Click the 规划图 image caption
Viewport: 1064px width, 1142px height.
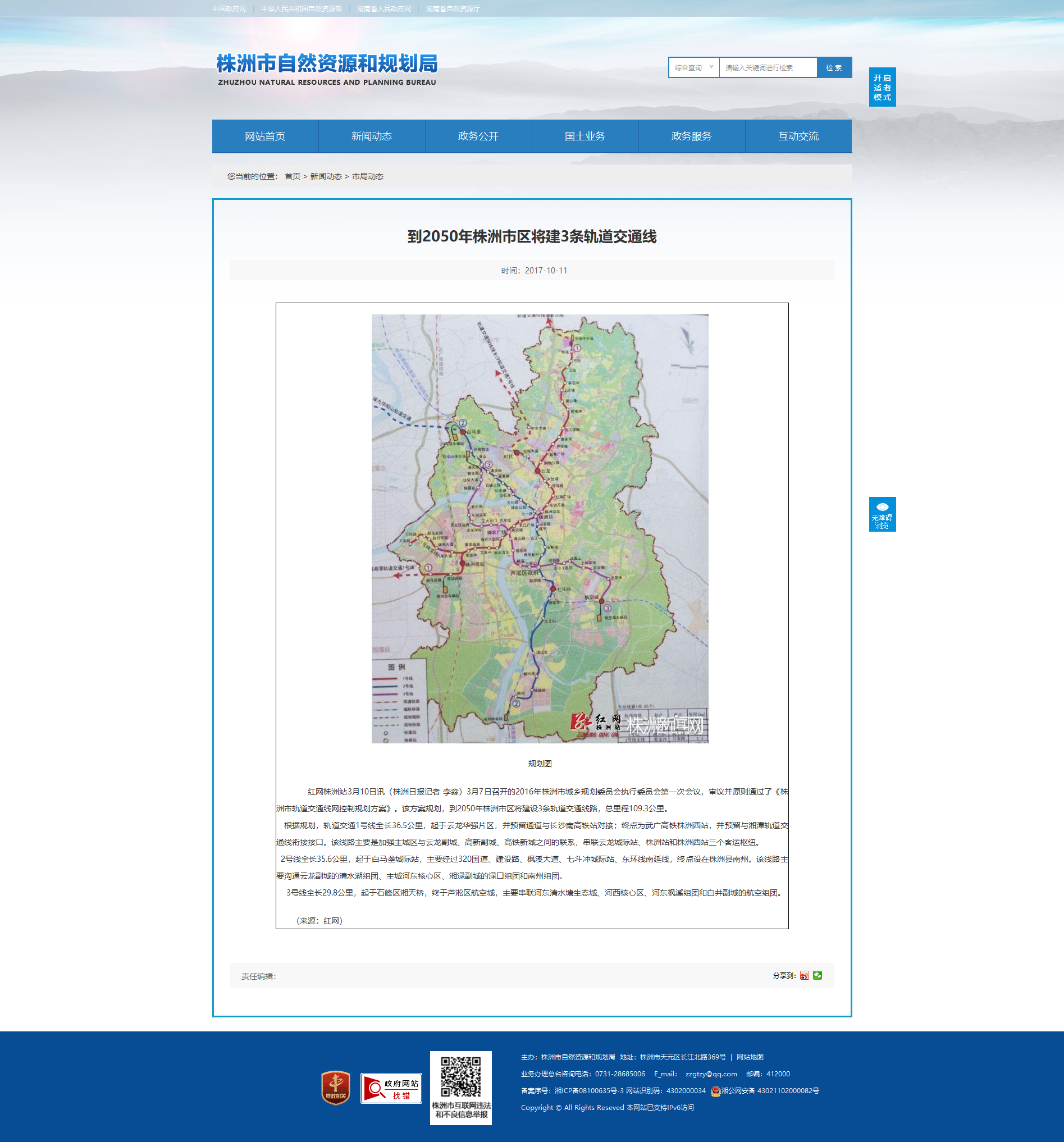coord(540,764)
